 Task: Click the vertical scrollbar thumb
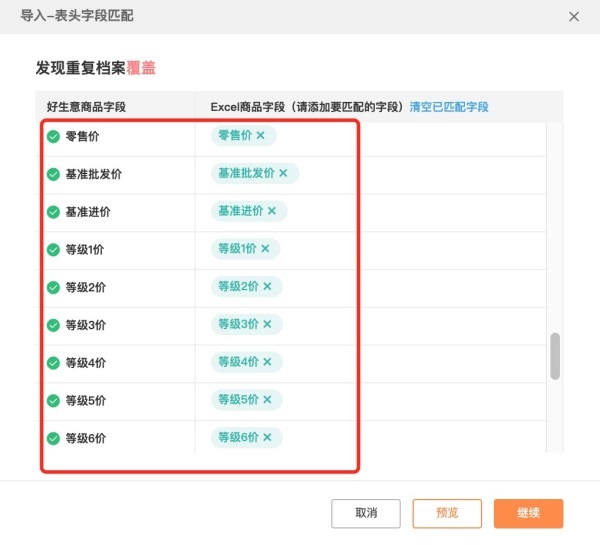point(555,356)
